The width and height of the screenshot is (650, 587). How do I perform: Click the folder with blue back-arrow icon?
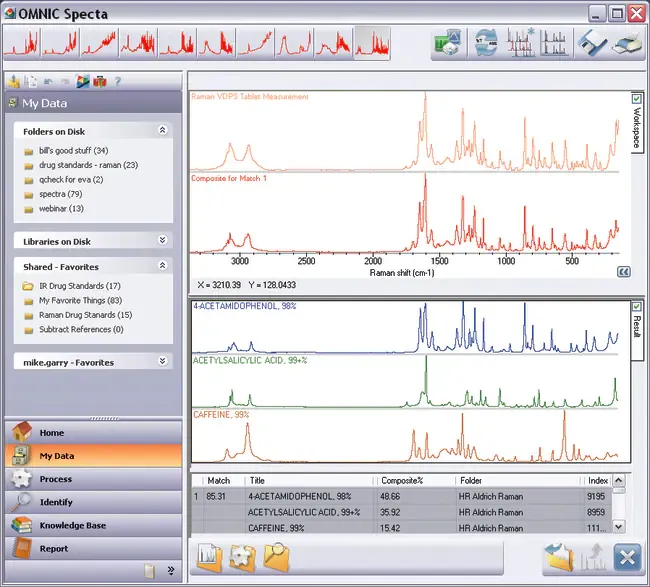tap(559, 558)
